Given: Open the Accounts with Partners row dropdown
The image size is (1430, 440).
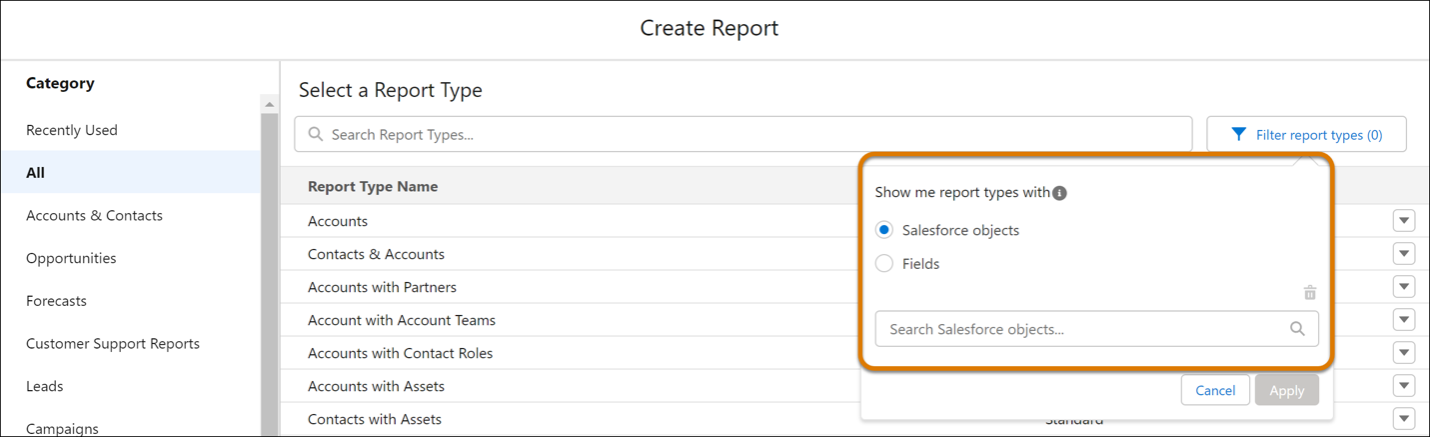Looking at the screenshot, I should [1404, 287].
